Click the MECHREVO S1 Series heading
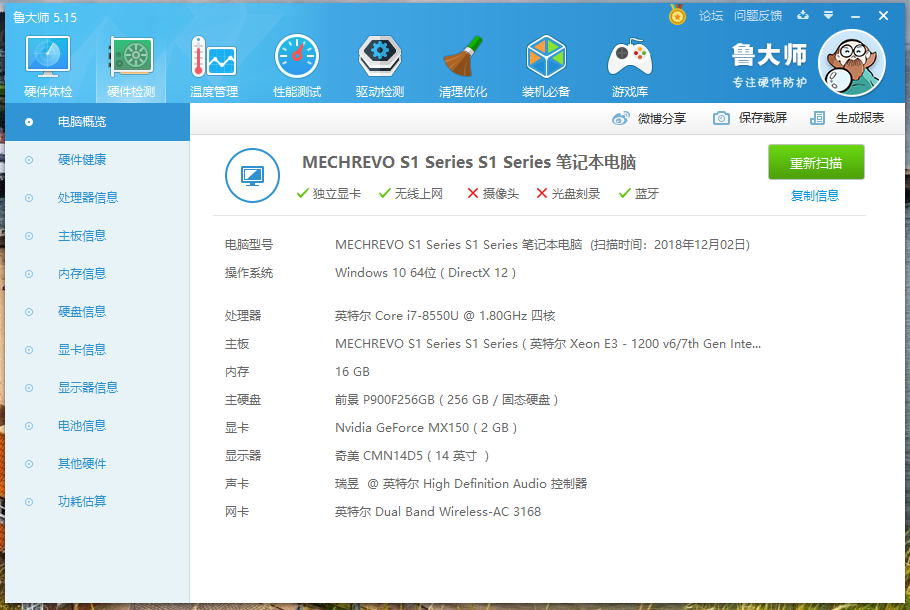Screen dimensions: 910x610 coord(469,162)
